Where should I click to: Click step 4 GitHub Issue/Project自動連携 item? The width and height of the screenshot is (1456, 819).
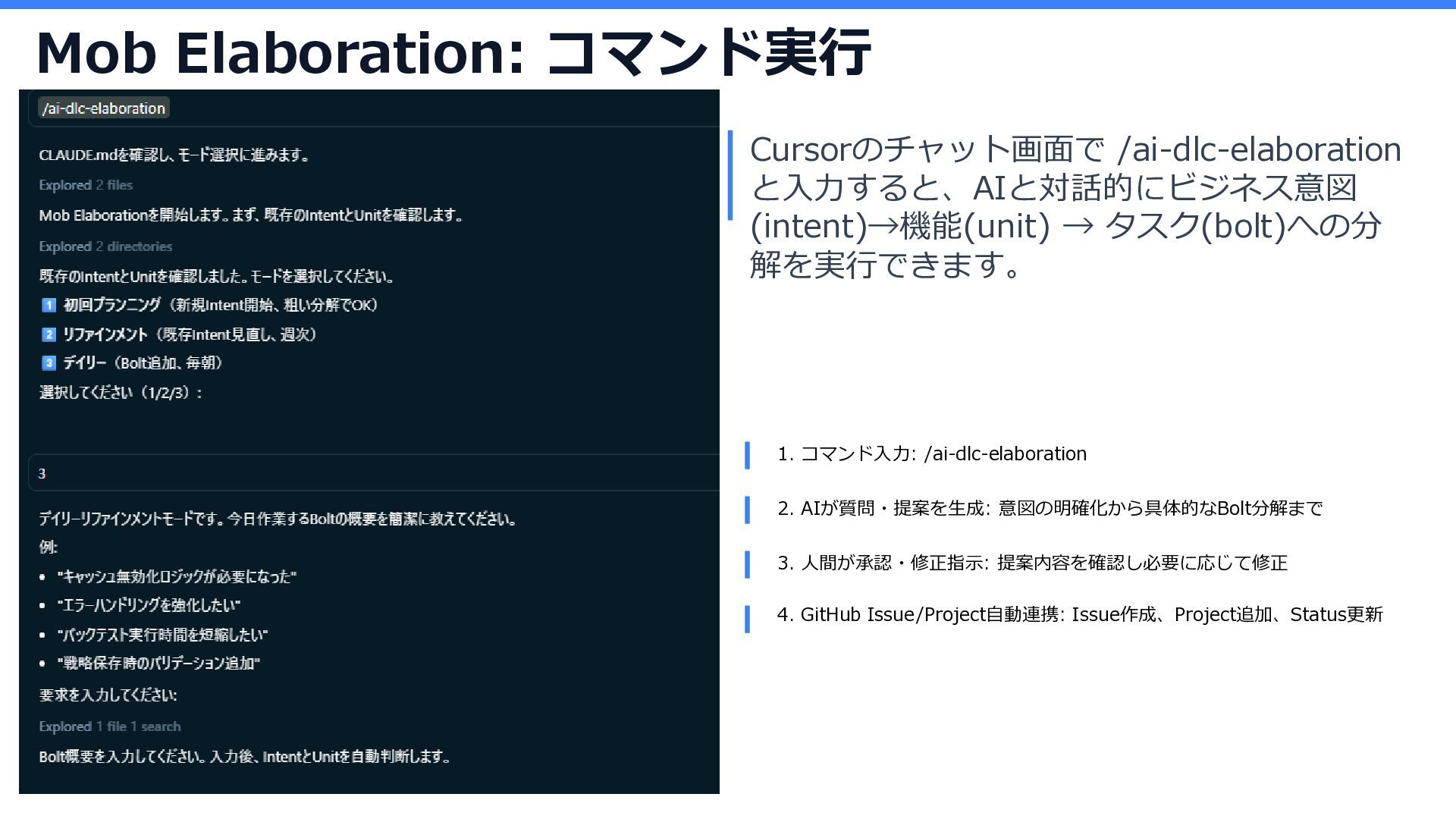(1080, 615)
